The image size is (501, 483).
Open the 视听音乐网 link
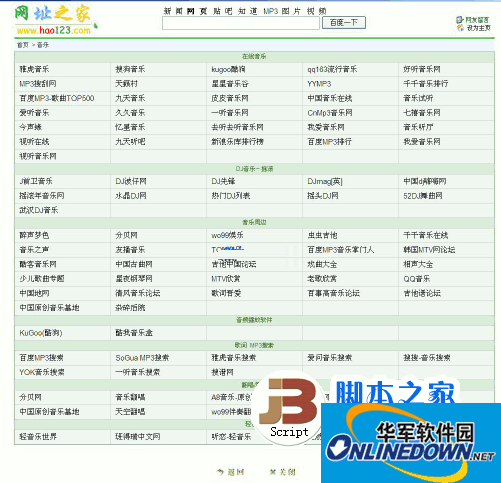(38, 156)
